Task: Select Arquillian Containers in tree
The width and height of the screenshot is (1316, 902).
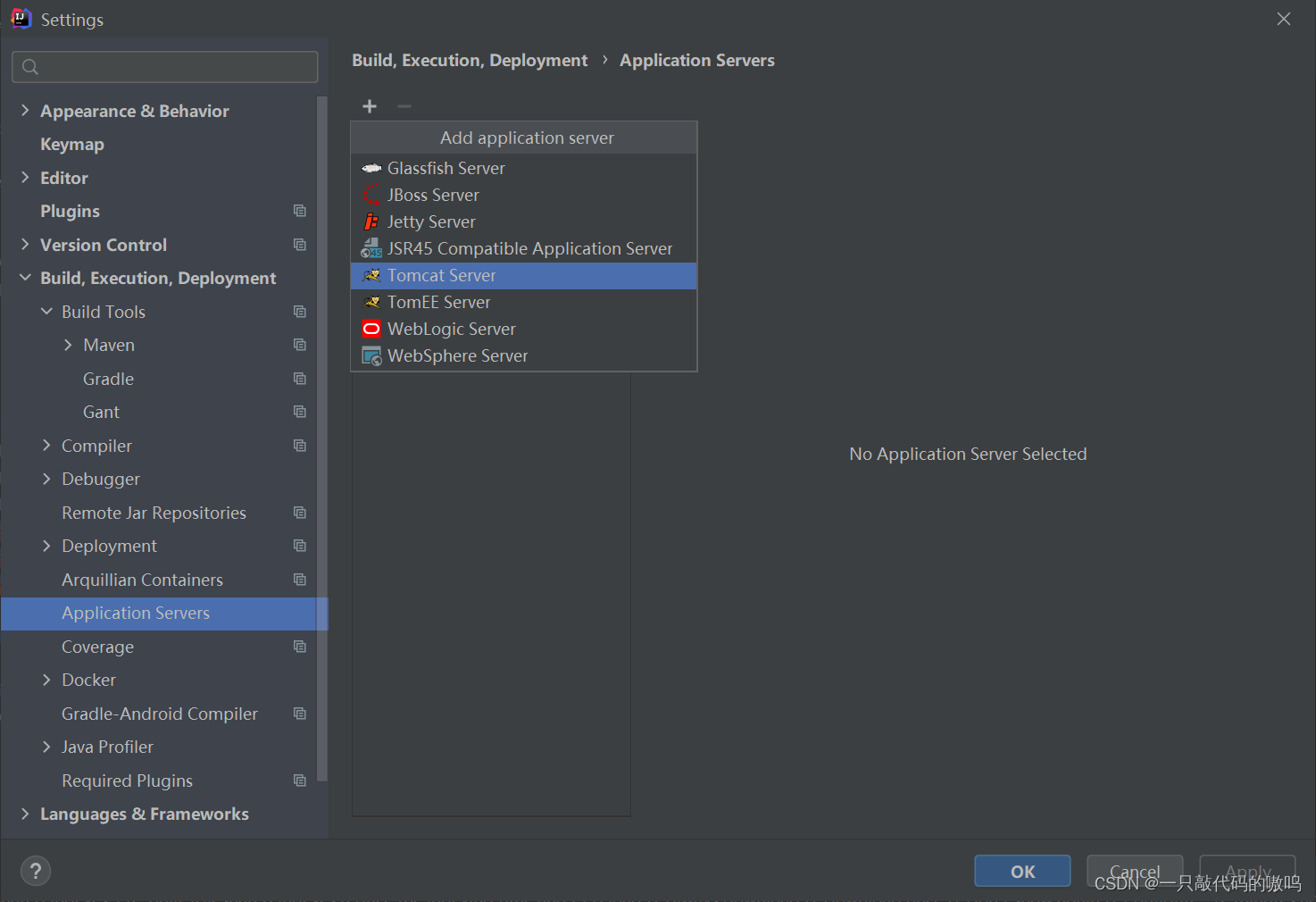Action: [142, 580]
